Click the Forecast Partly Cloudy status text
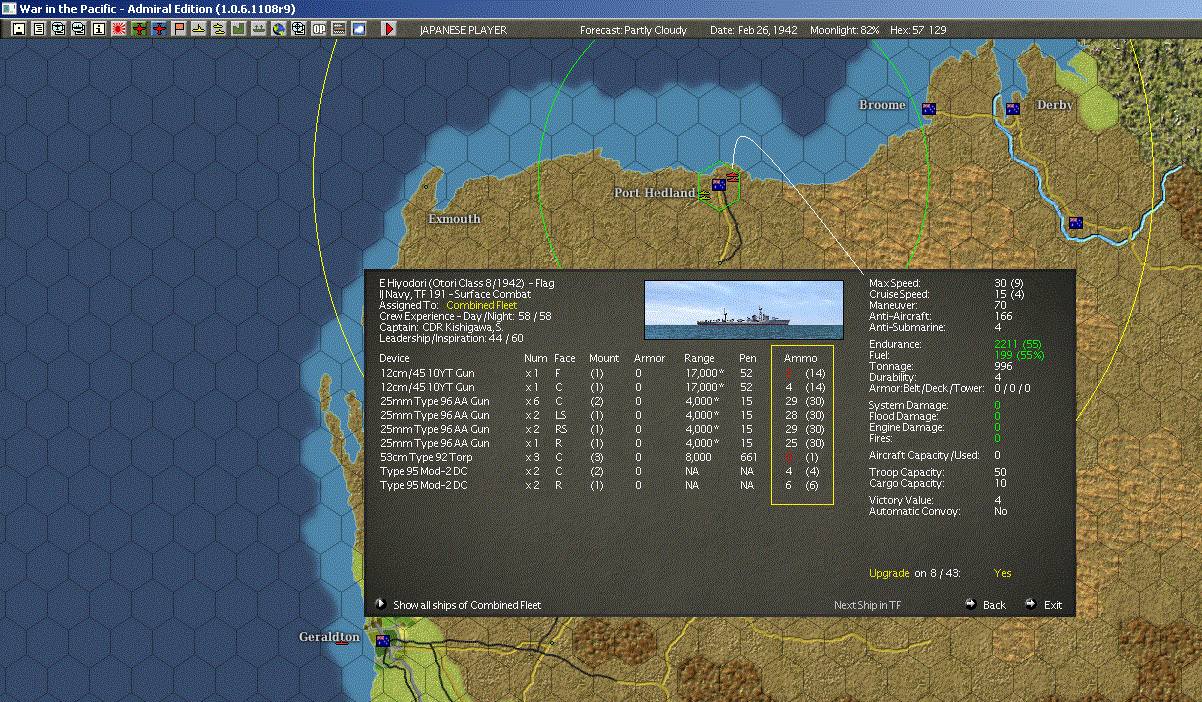 point(633,30)
